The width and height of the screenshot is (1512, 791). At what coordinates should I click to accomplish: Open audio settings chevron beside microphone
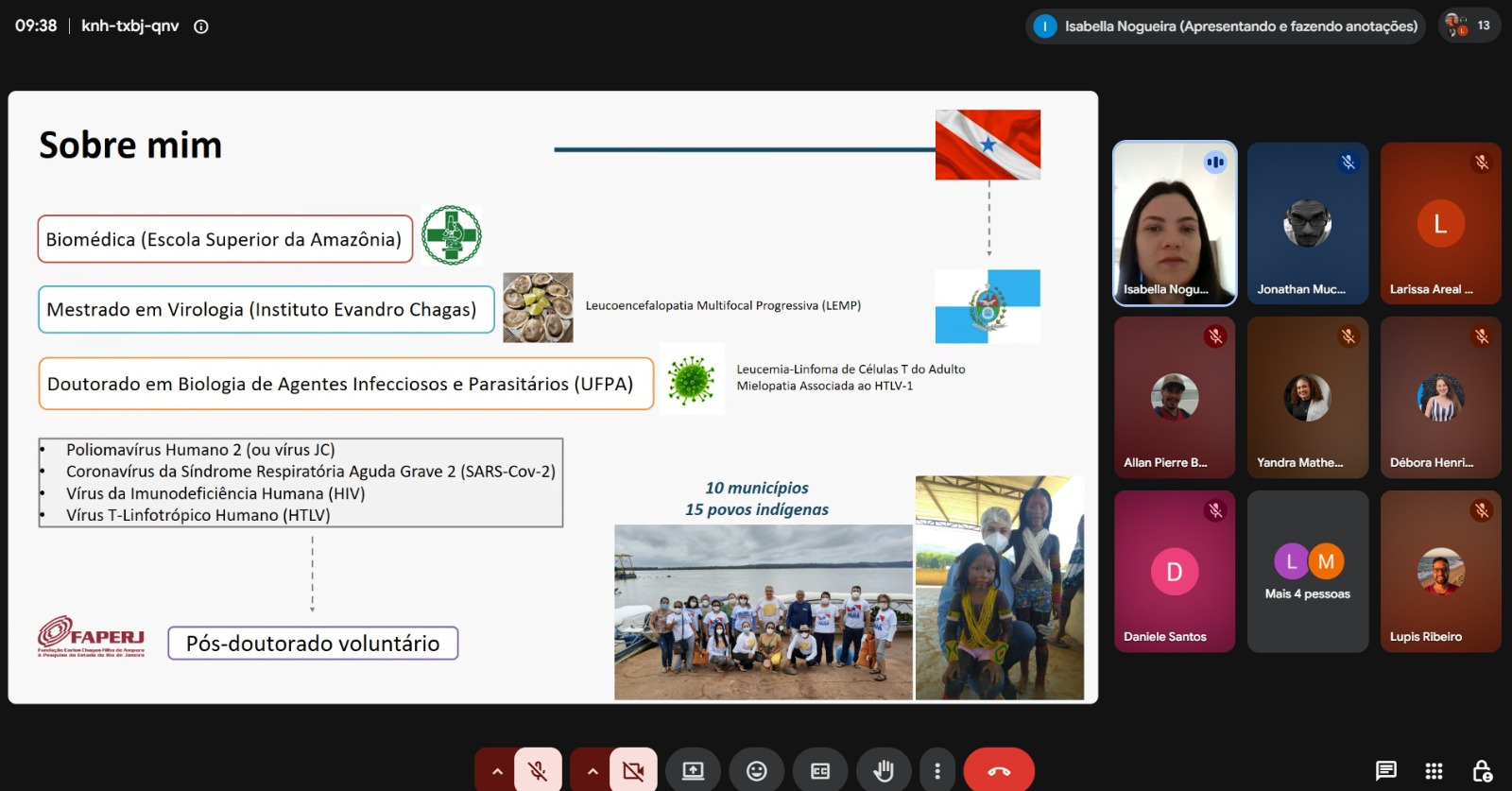[496, 771]
